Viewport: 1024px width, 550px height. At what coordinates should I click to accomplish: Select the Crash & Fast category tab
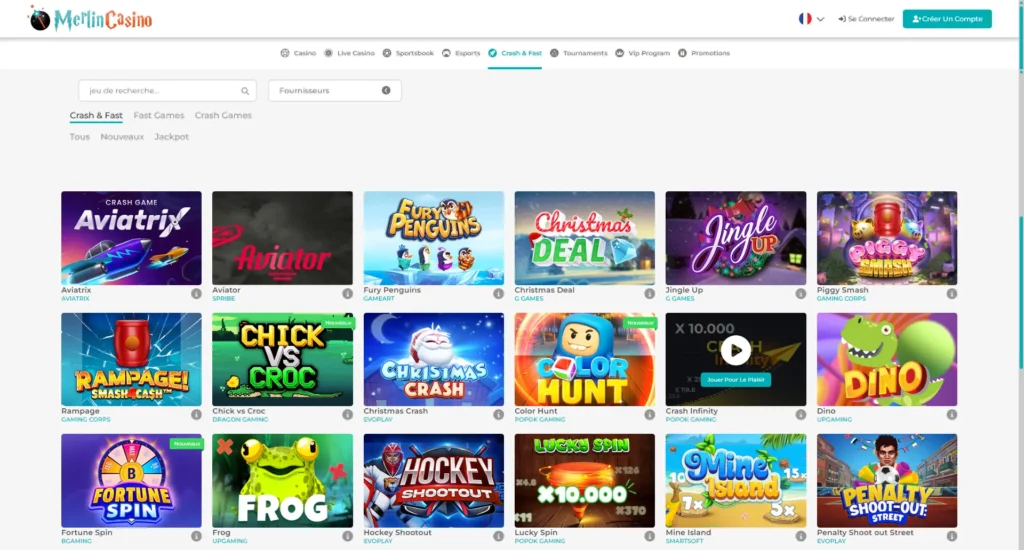[x=96, y=116]
